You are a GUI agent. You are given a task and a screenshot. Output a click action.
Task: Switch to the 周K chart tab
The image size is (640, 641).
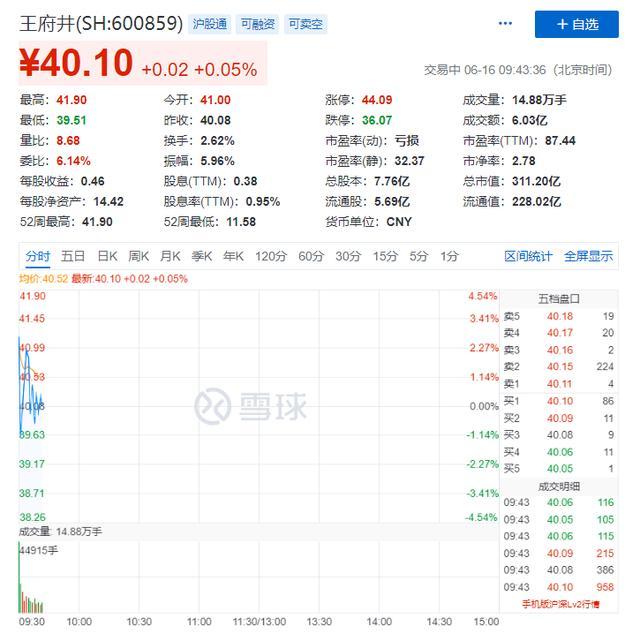(139, 256)
